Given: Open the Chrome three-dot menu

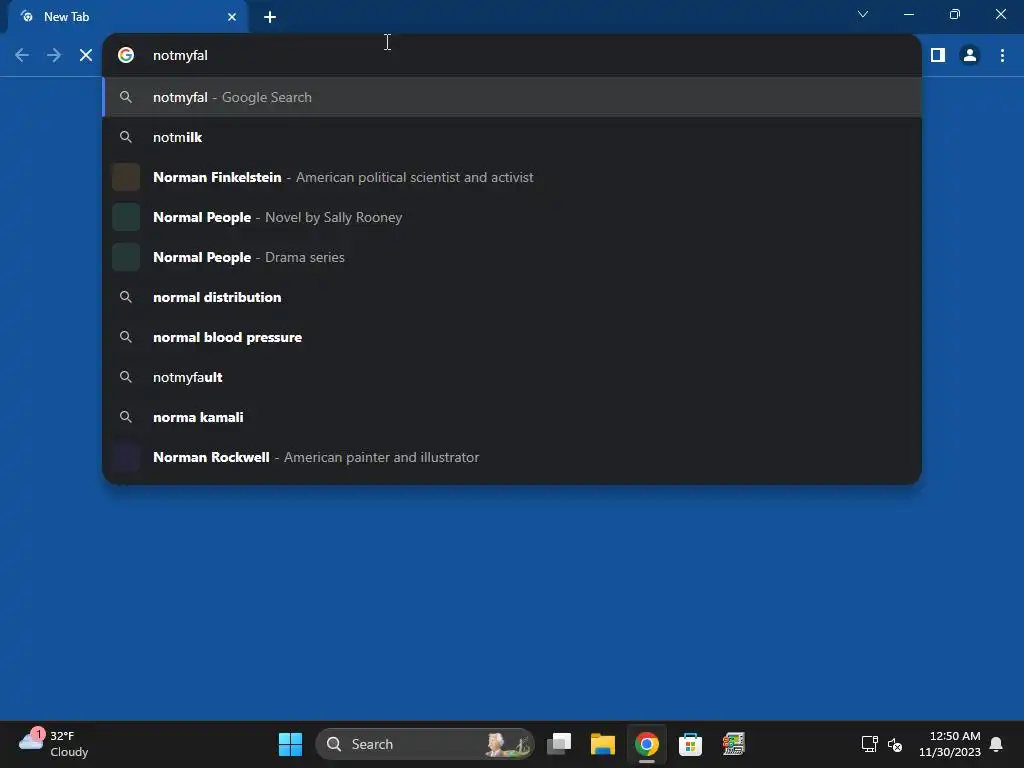Looking at the screenshot, I should click(x=1002, y=56).
